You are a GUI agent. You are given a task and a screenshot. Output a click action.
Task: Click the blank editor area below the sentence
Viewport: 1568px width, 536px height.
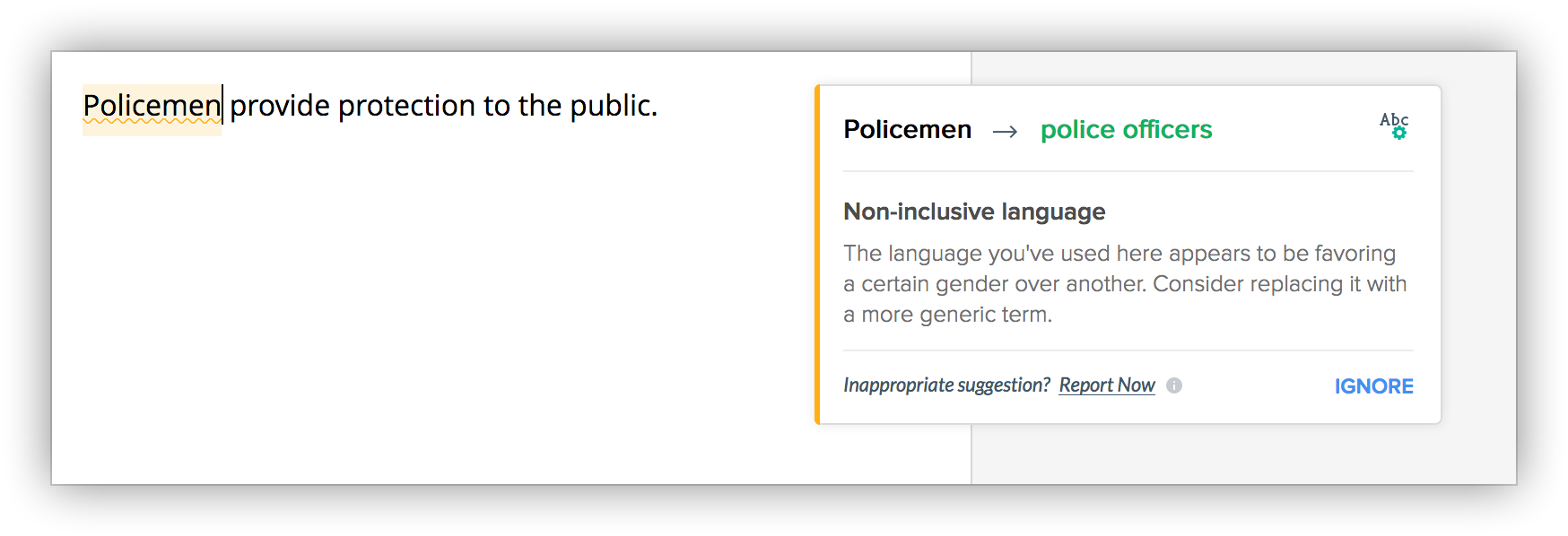click(431, 314)
